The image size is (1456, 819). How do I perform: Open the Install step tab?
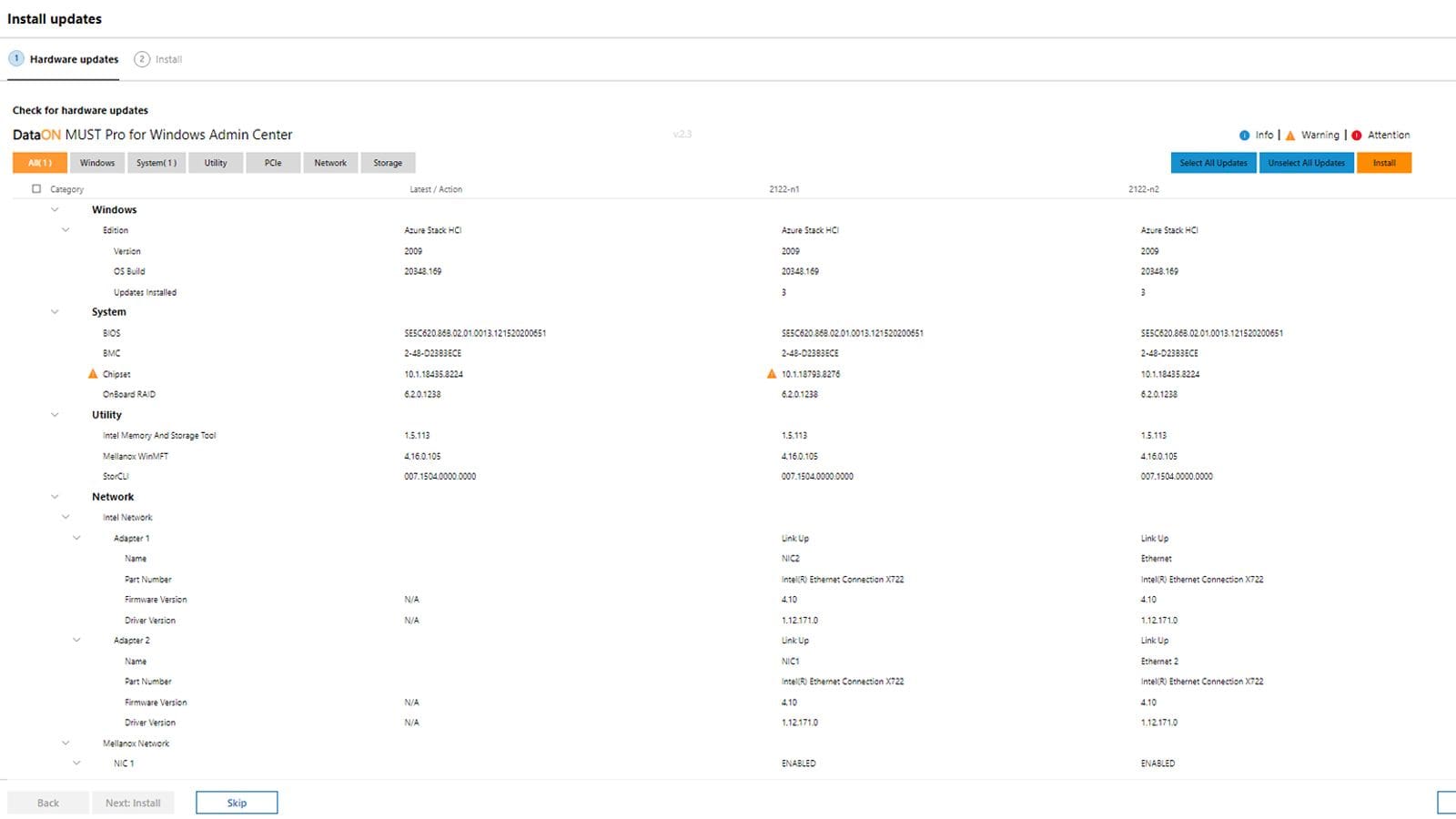pyautogui.click(x=158, y=59)
